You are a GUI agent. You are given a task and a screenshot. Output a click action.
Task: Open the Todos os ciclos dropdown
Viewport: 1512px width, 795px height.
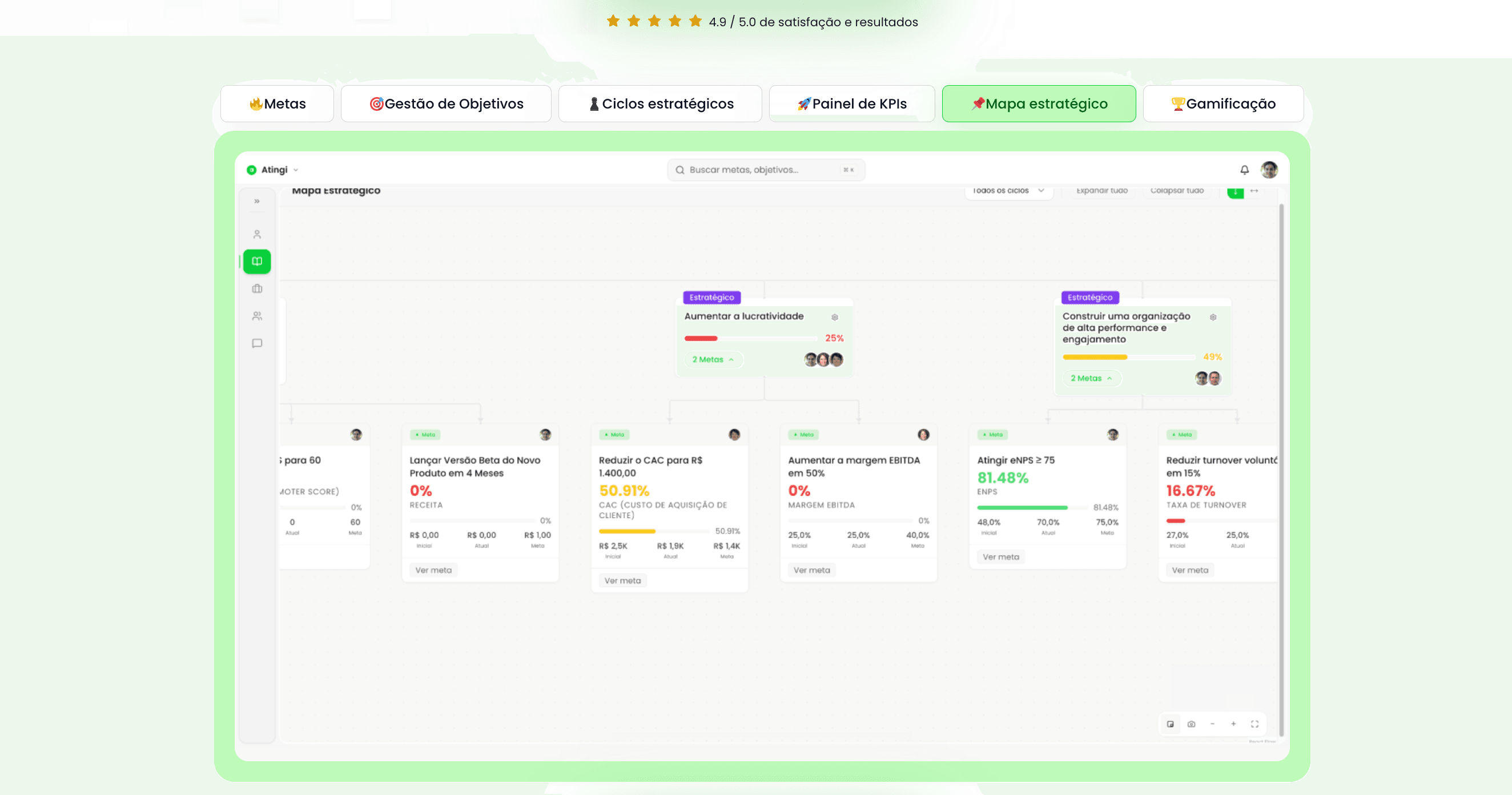click(x=1008, y=191)
